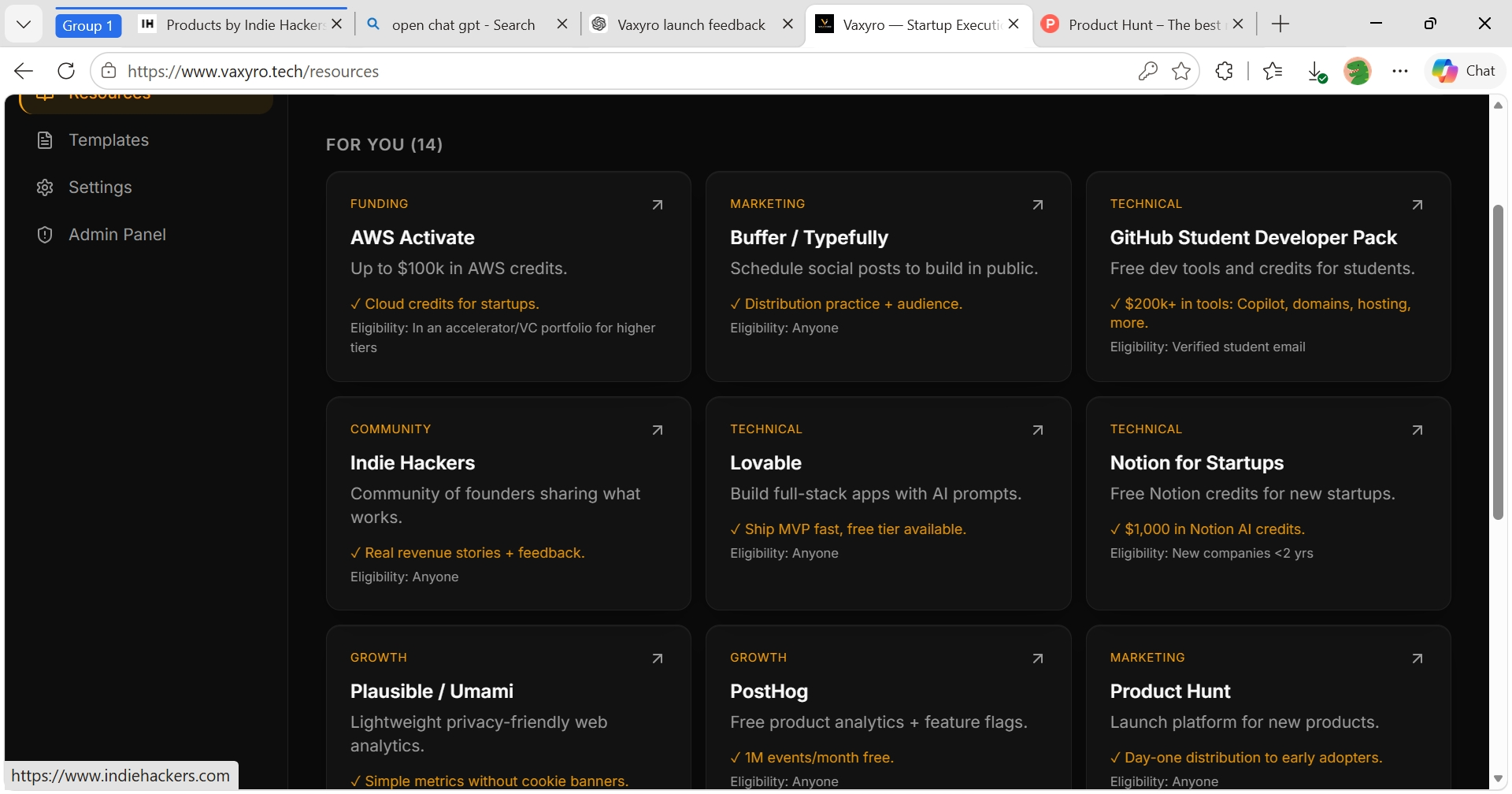This screenshot has width=1512, height=794.
Task: Open the password manager key icon
Action: tap(1147, 71)
